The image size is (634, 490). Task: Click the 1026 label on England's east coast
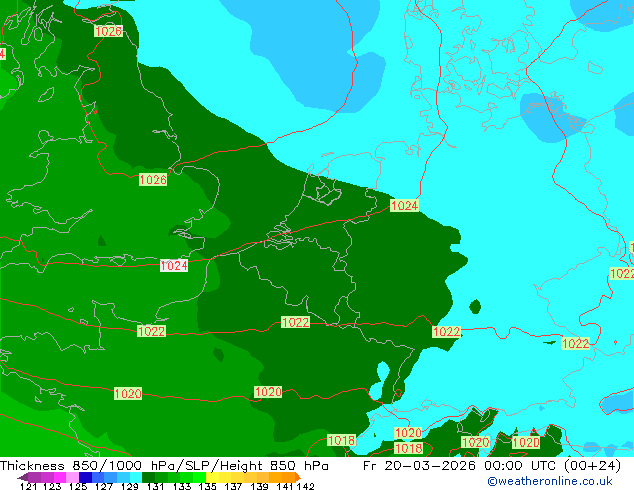tap(153, 180)
